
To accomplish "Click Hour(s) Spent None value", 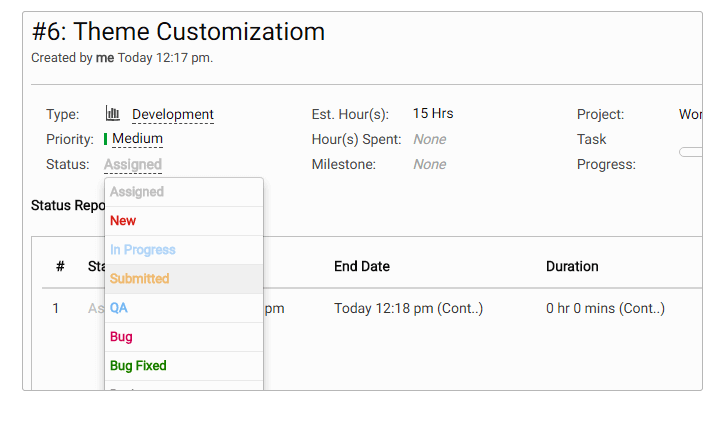I will pos(430,139).
